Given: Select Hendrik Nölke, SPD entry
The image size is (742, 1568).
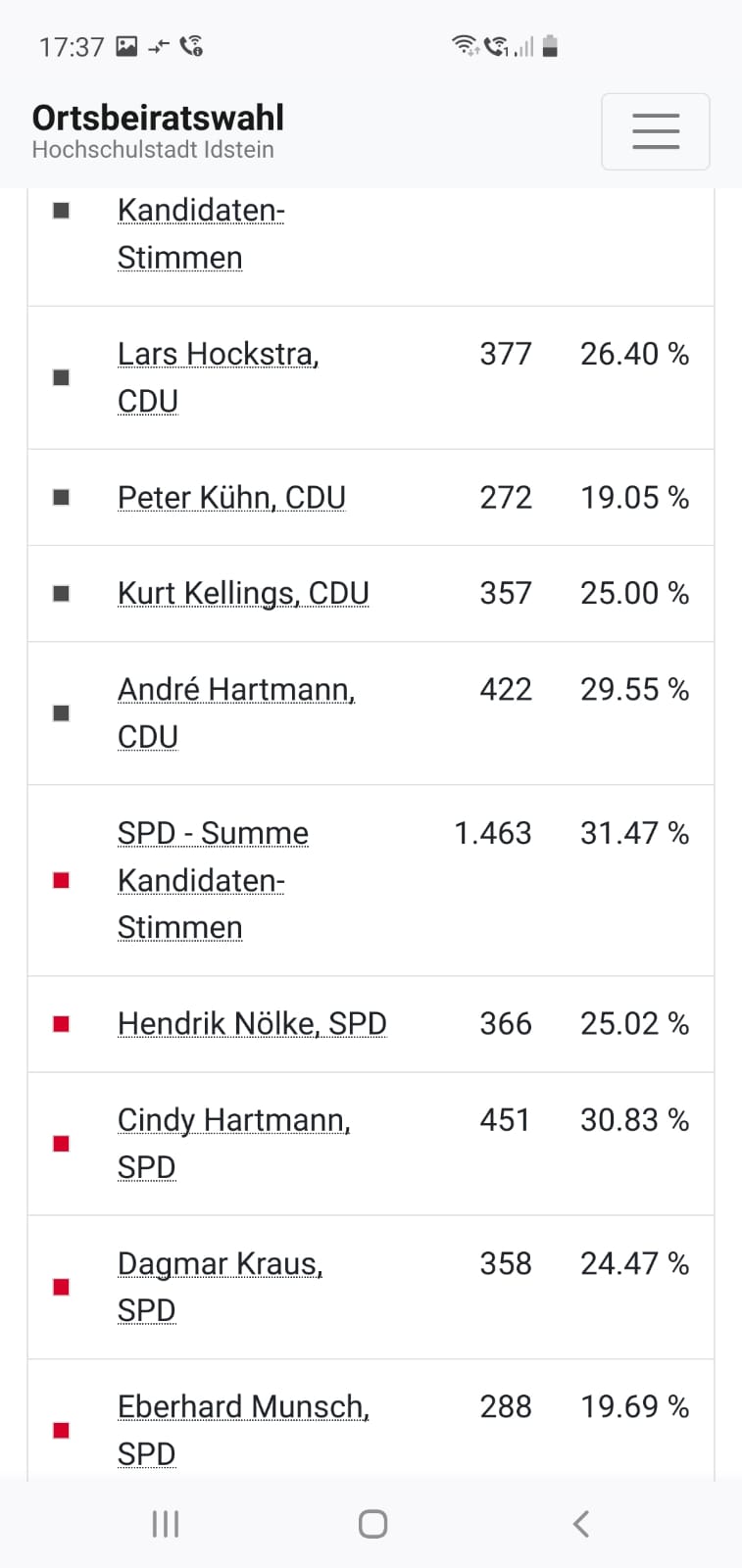Looking at the screenshot, I should click(252, 1024).
